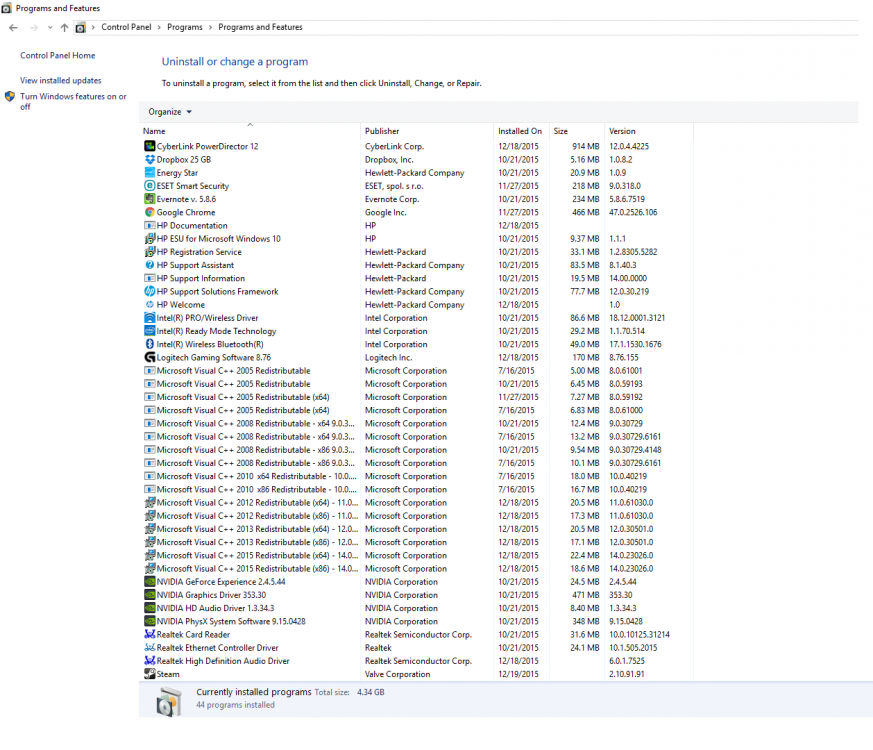Sort by Installed On column header
Image resolution: width=873 pixels, height=750 pixels.
point(521,131)
